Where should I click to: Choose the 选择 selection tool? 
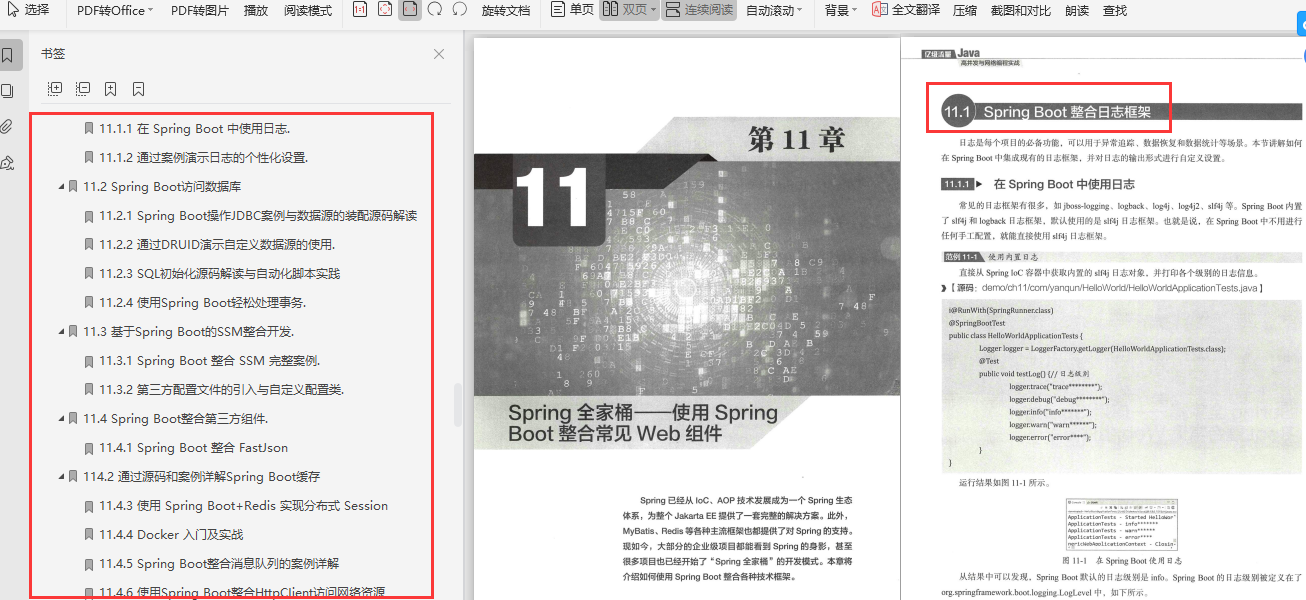coord(27,10)
